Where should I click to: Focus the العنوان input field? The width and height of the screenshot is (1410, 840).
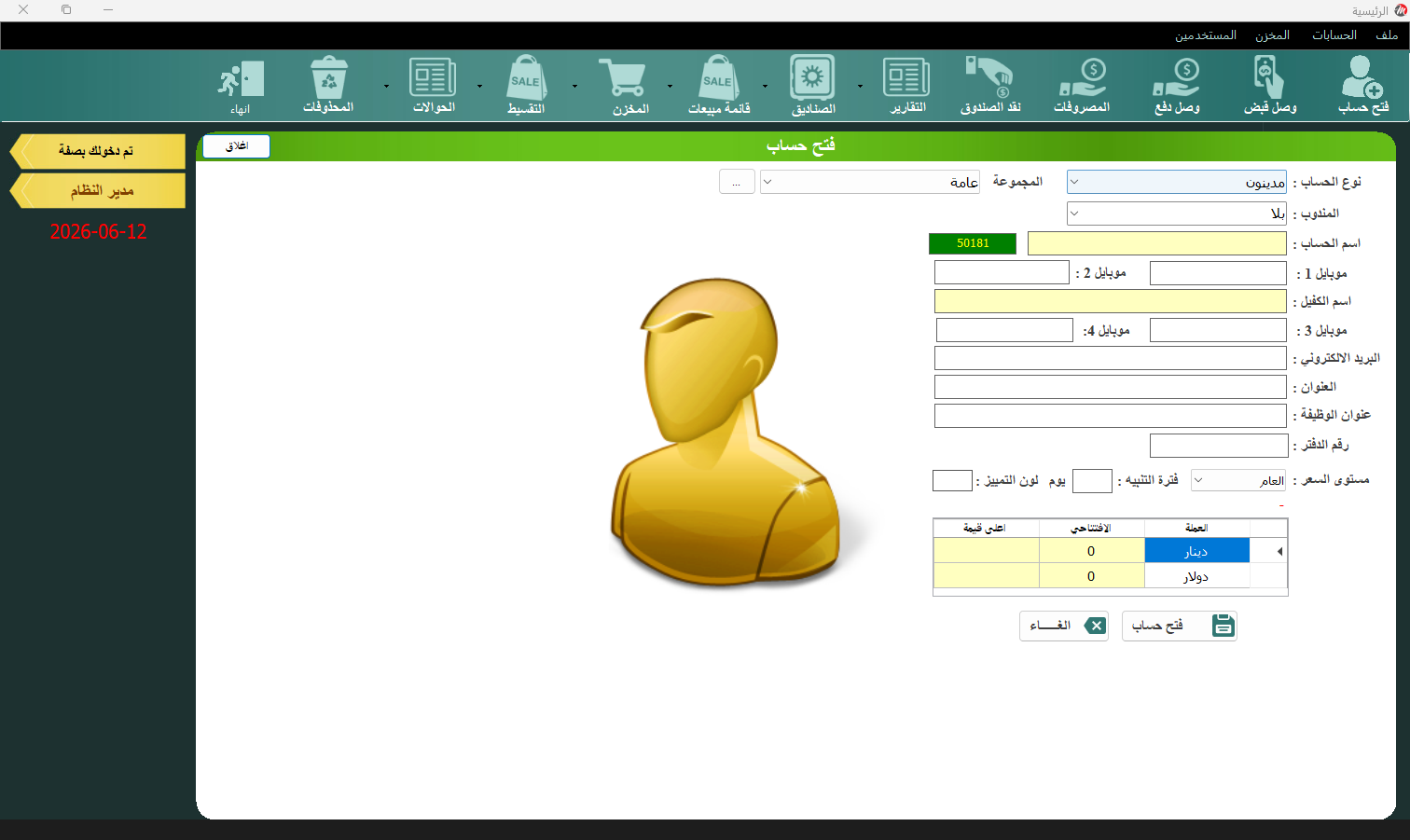[1111, 387]
